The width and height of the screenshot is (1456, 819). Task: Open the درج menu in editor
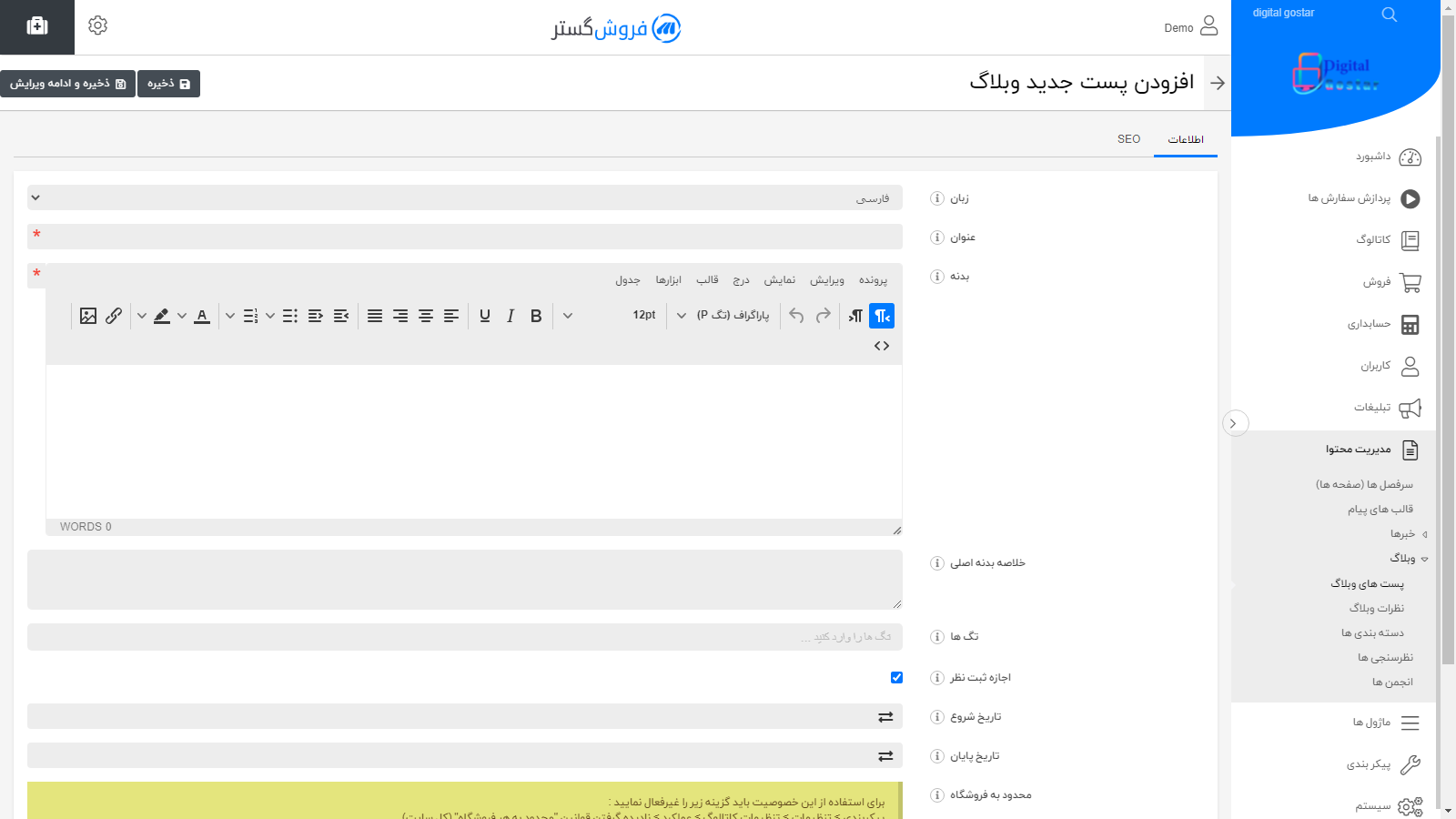[742, 280]
